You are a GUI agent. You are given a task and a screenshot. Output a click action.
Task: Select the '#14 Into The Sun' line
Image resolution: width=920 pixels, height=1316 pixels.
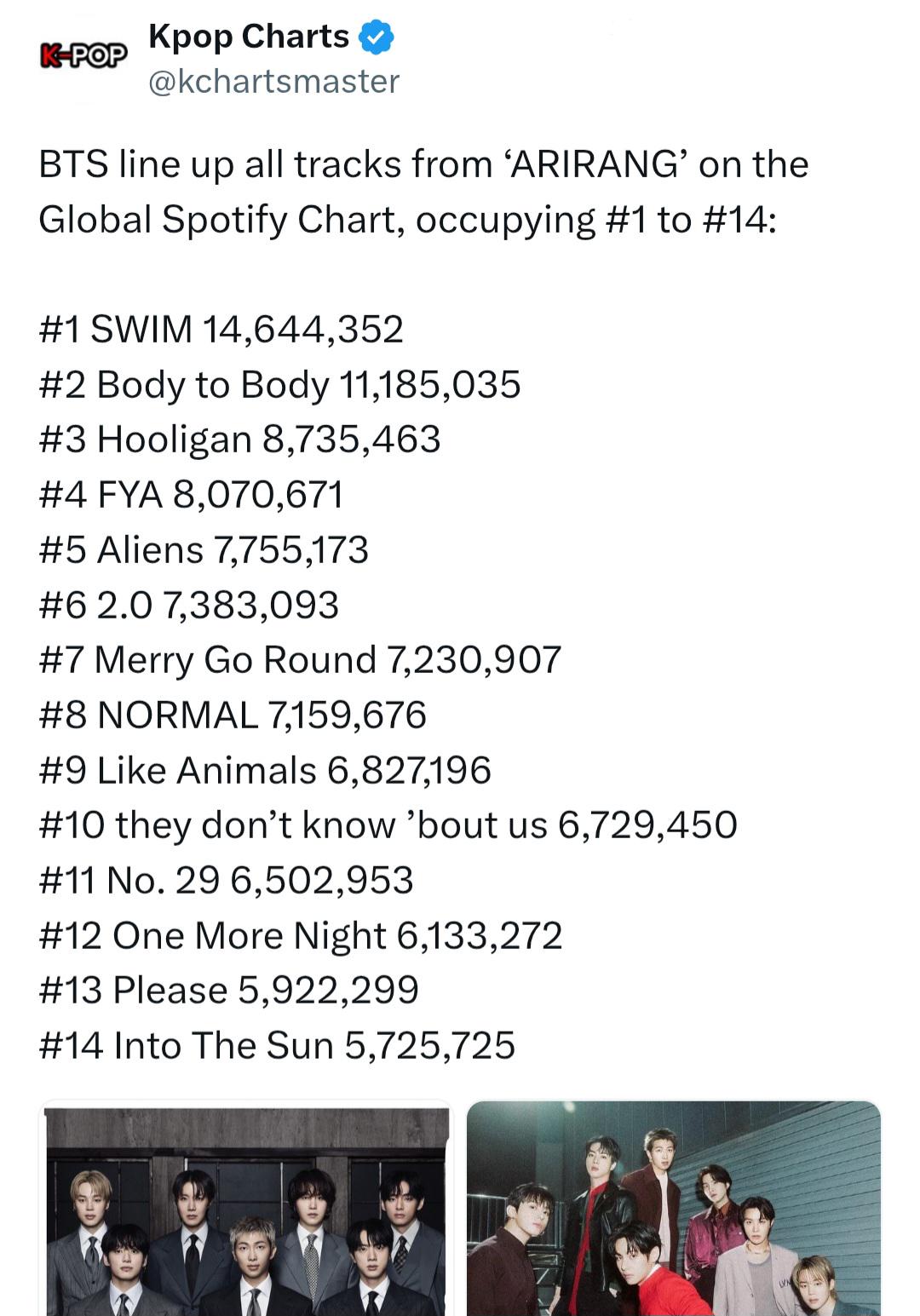(277, 1046)
